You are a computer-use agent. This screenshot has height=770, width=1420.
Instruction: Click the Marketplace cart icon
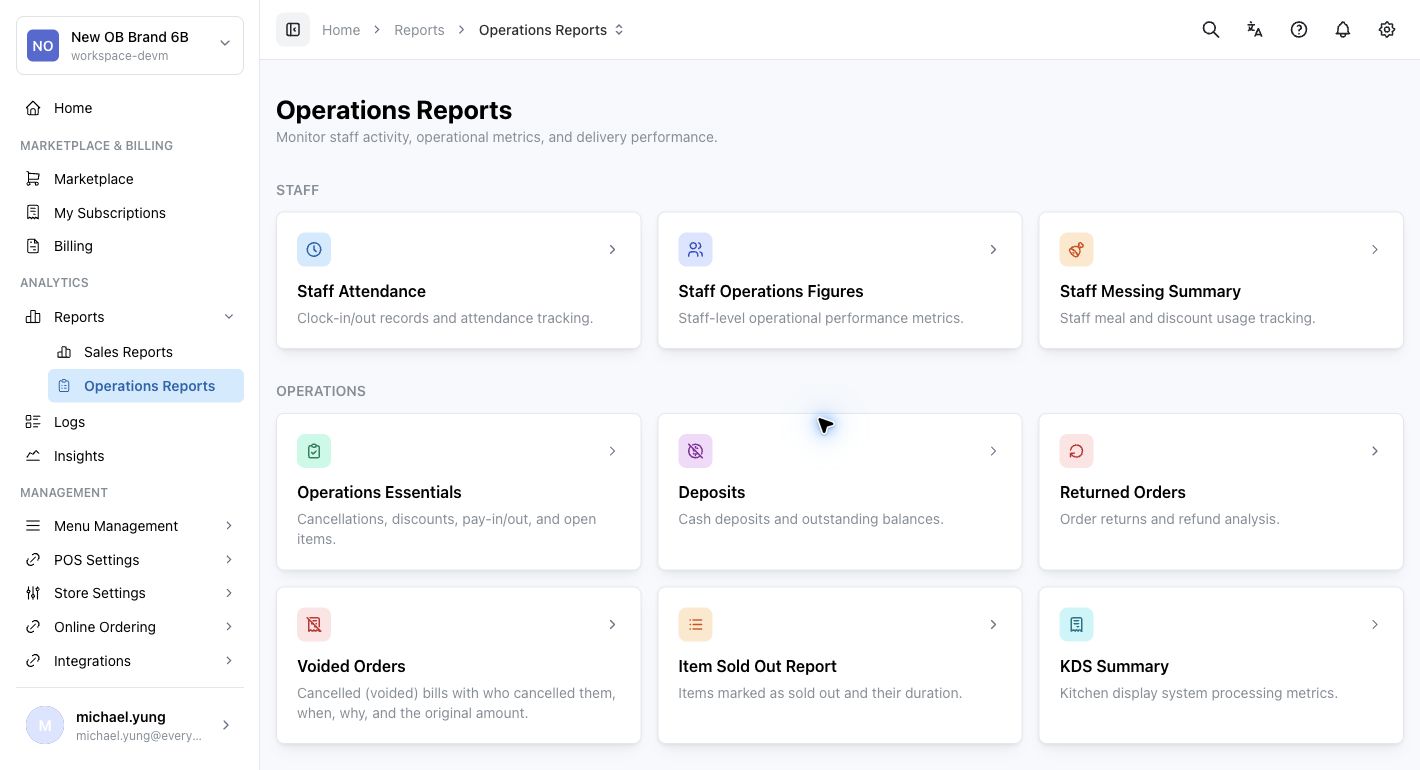(33, 179)
